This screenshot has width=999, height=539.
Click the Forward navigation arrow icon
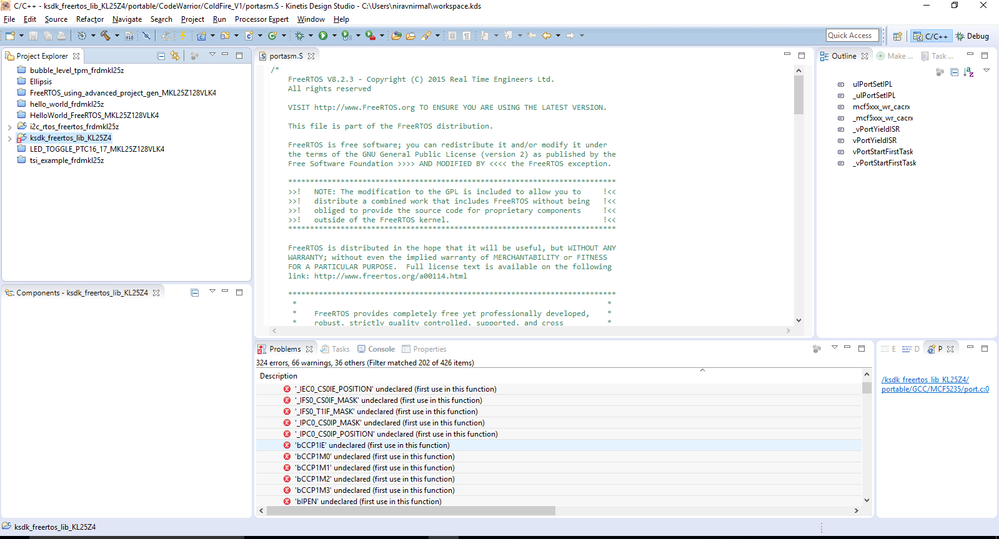click(x=570, y=36)
